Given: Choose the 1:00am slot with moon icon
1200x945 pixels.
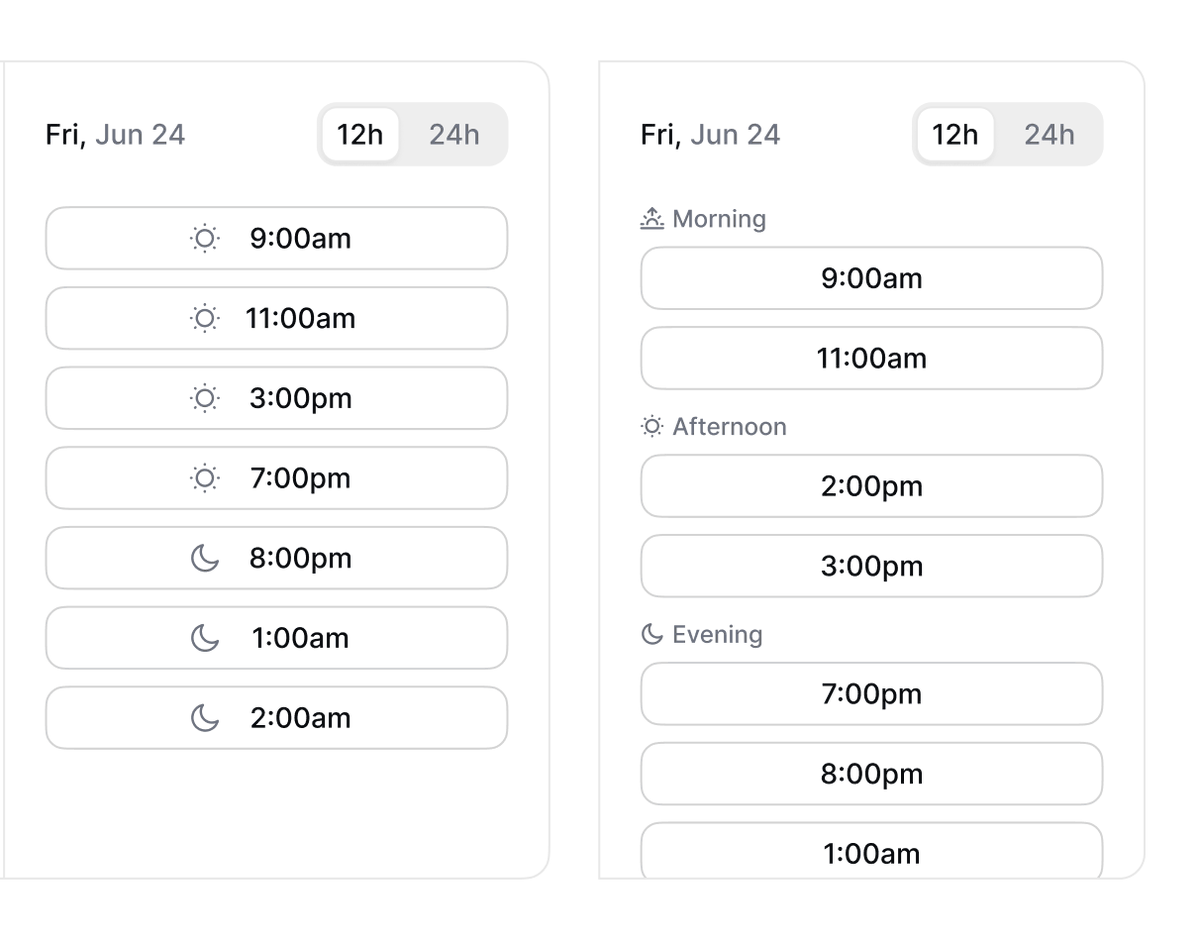Looking at the screenshot, I should point(276,638).
